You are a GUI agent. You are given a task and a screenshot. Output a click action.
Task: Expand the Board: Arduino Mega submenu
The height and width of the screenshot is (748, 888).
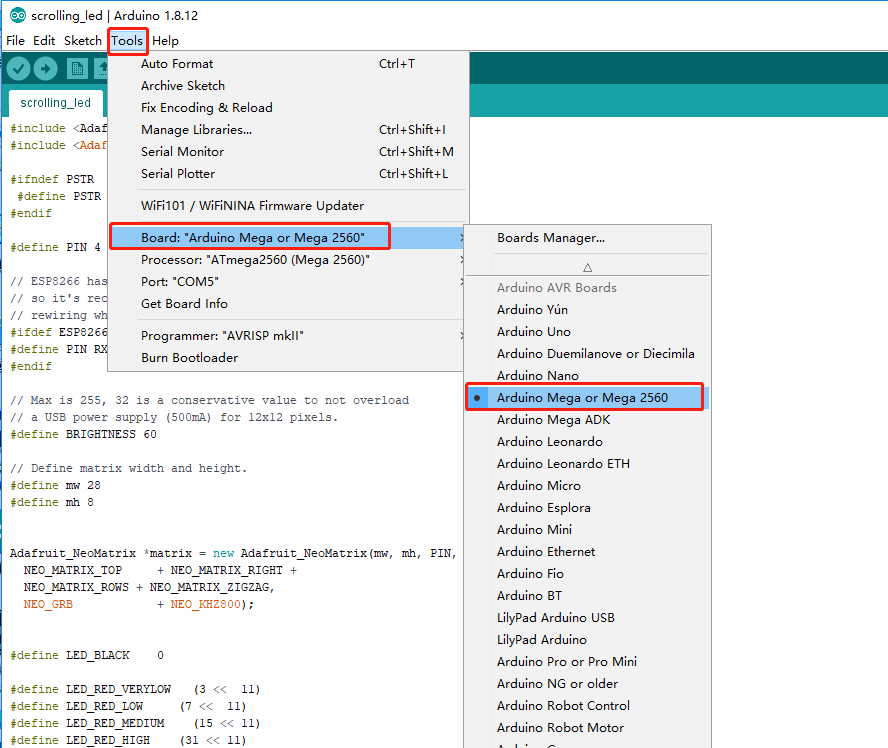[x=288, y=238]
